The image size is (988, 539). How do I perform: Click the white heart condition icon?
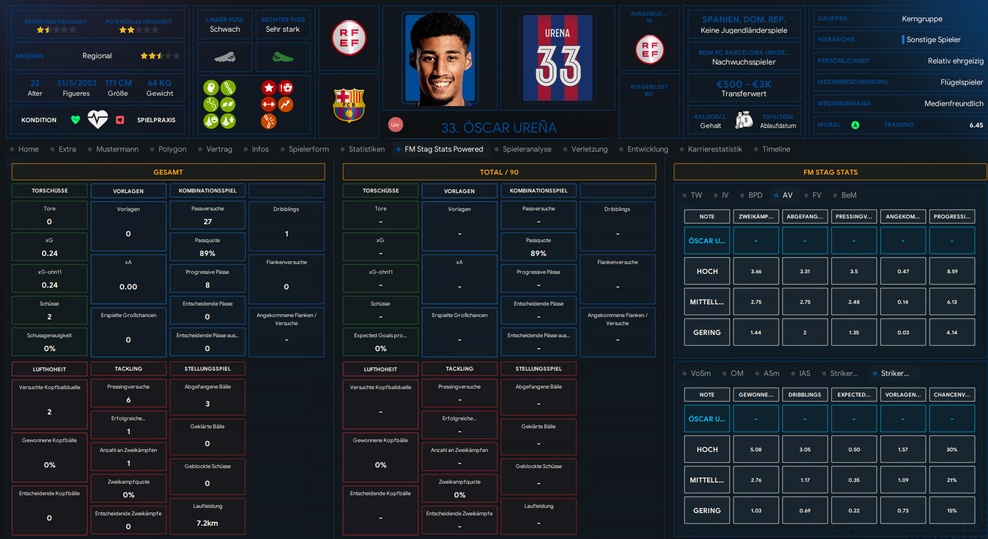97,120
